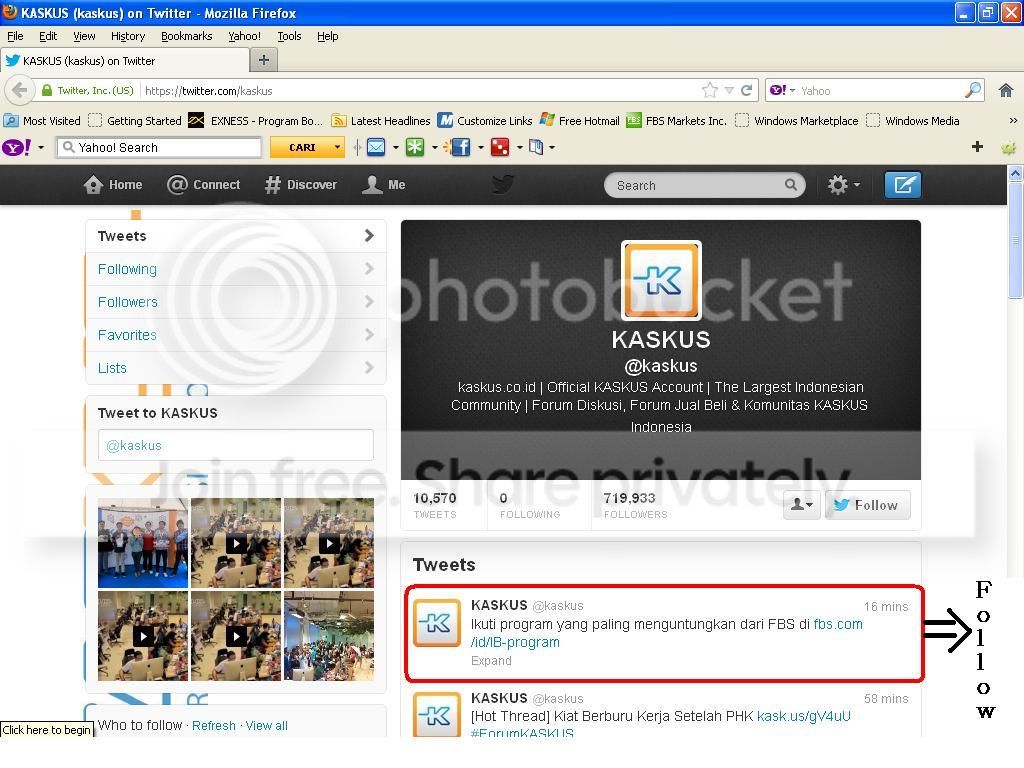Open the CARI button dropdown arrow
Viewport: 1024px width, 768px height.
click(x=337, y=148)
